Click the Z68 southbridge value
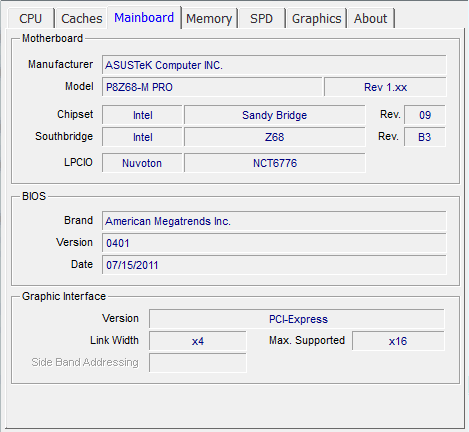 [275, 137]
